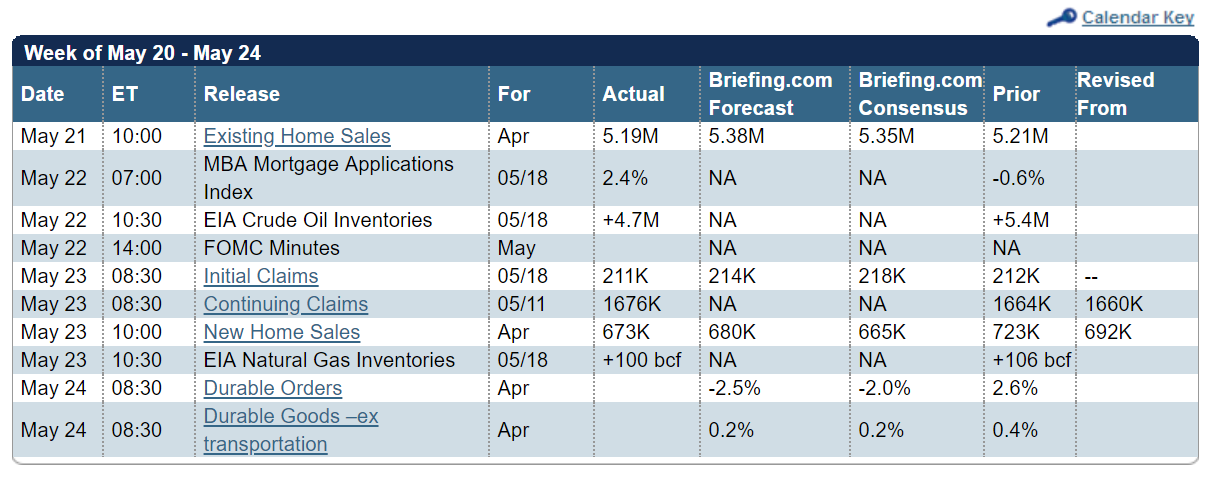
Task: Select the Briefing.com Consensus column header
Action: 920,94
